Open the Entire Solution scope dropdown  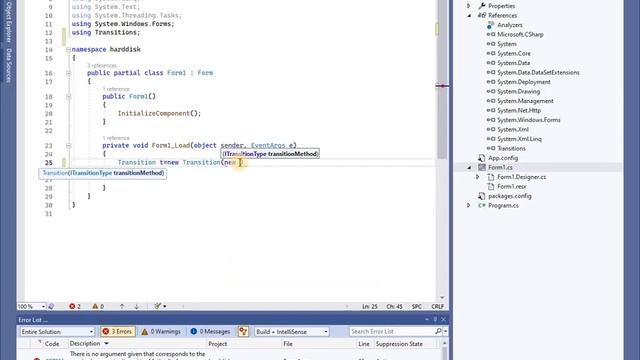tap(57, 332)
